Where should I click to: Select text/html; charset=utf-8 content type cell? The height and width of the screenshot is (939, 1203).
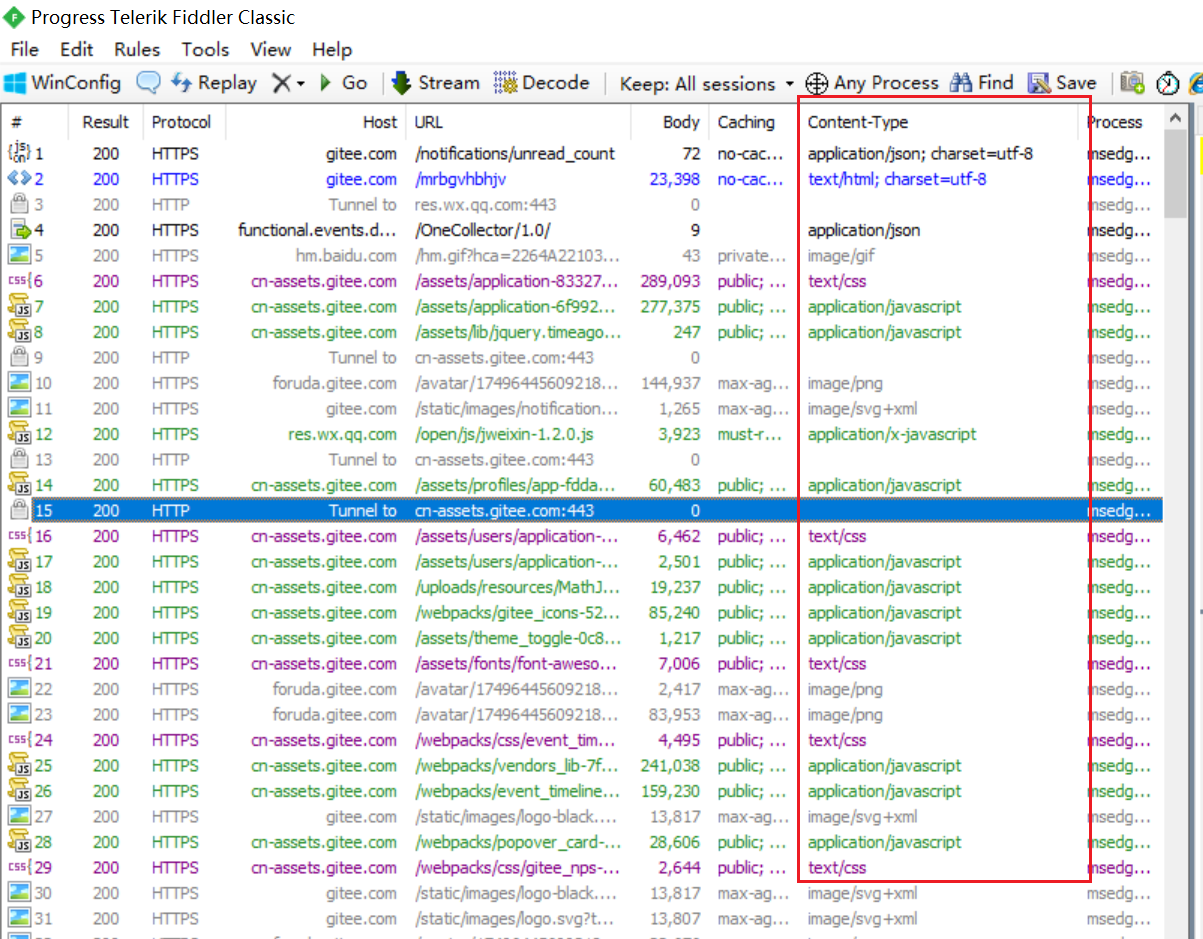click(897, 179)
